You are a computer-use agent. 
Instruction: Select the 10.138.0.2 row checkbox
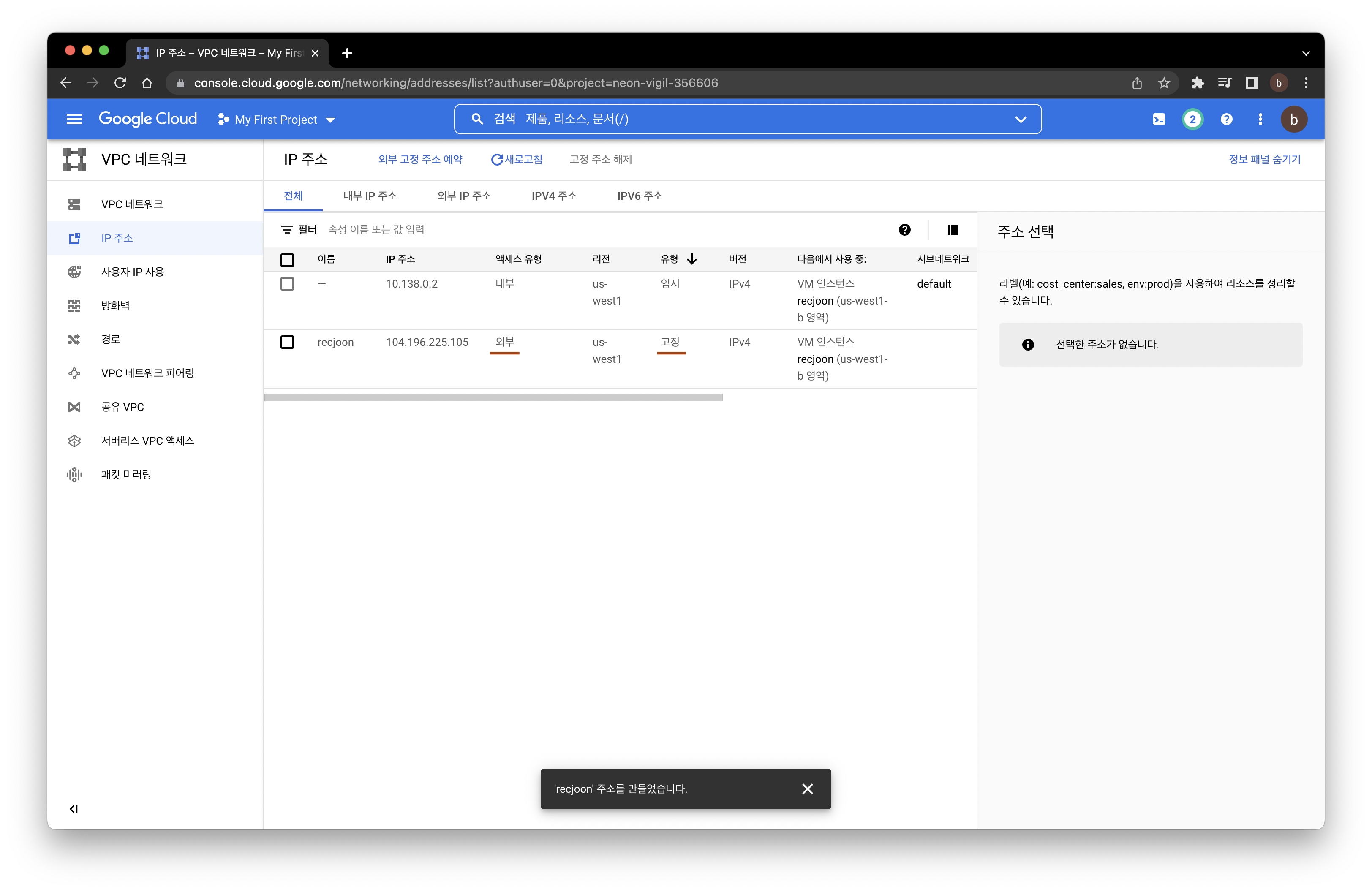pos(286,283)
